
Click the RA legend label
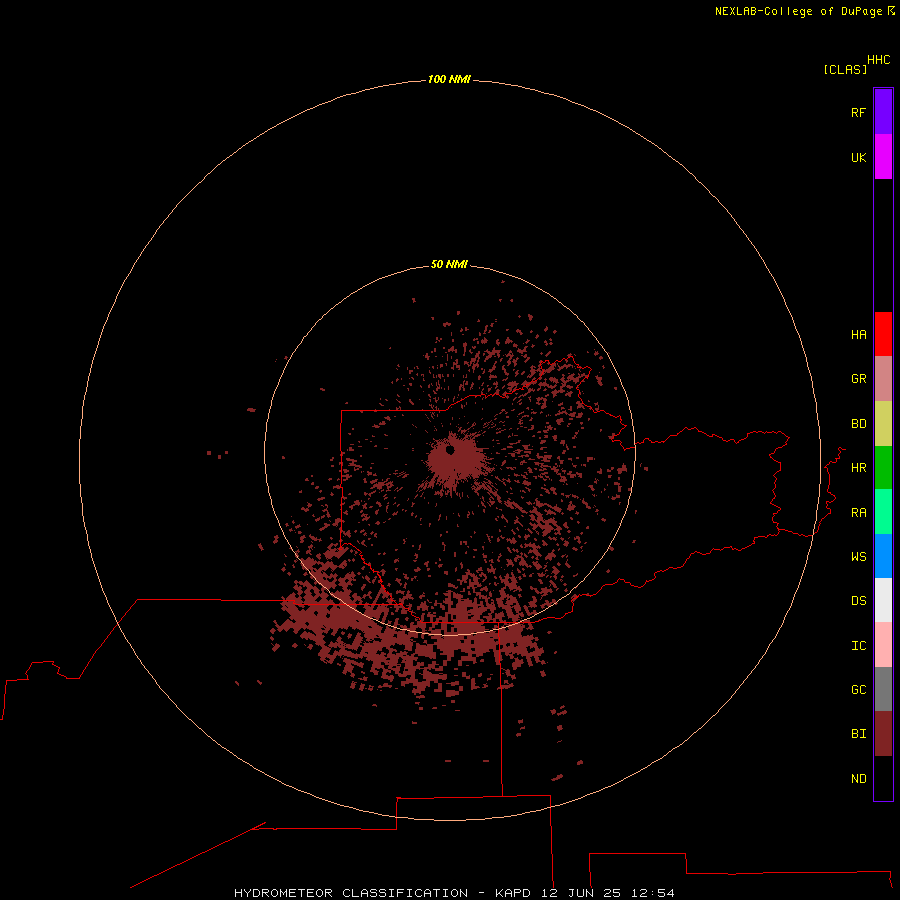[858, 513]
